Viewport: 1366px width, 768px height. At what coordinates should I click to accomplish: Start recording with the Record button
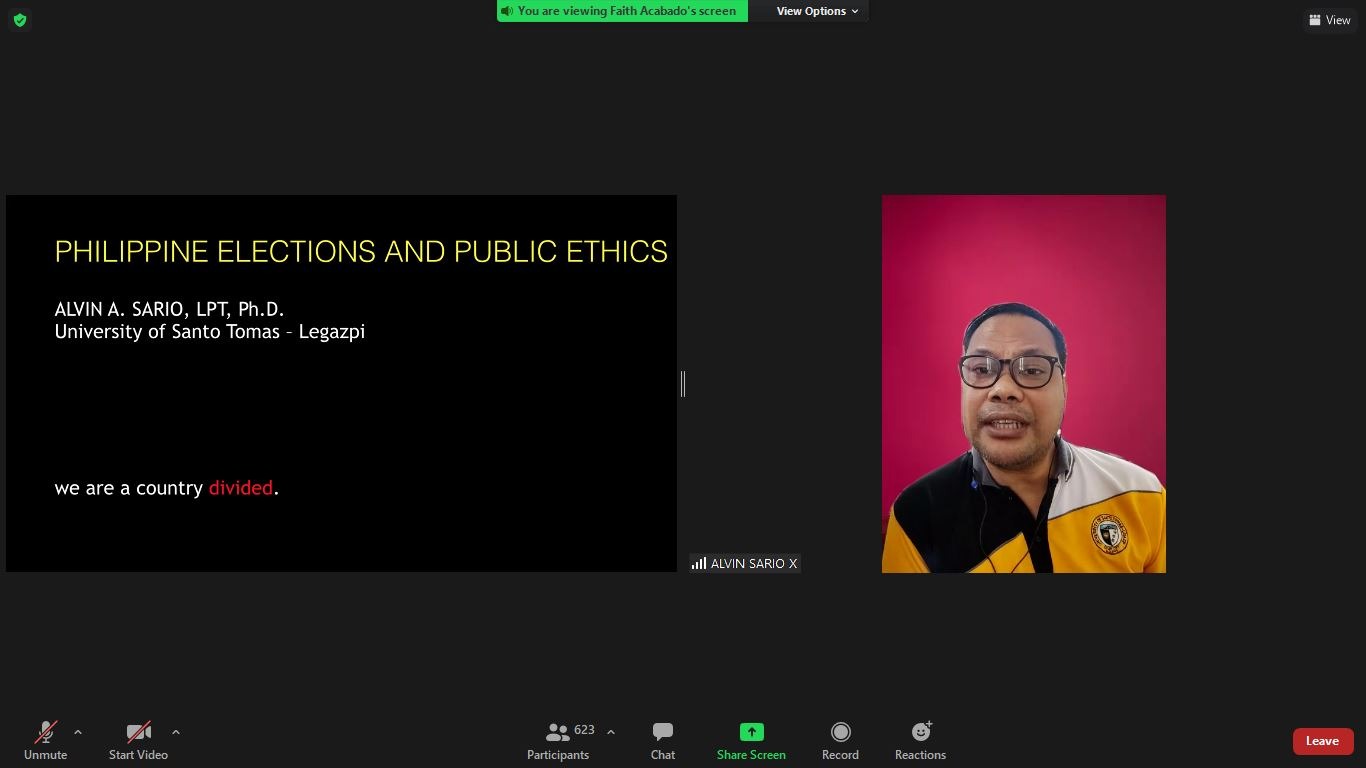pos(840,740)
